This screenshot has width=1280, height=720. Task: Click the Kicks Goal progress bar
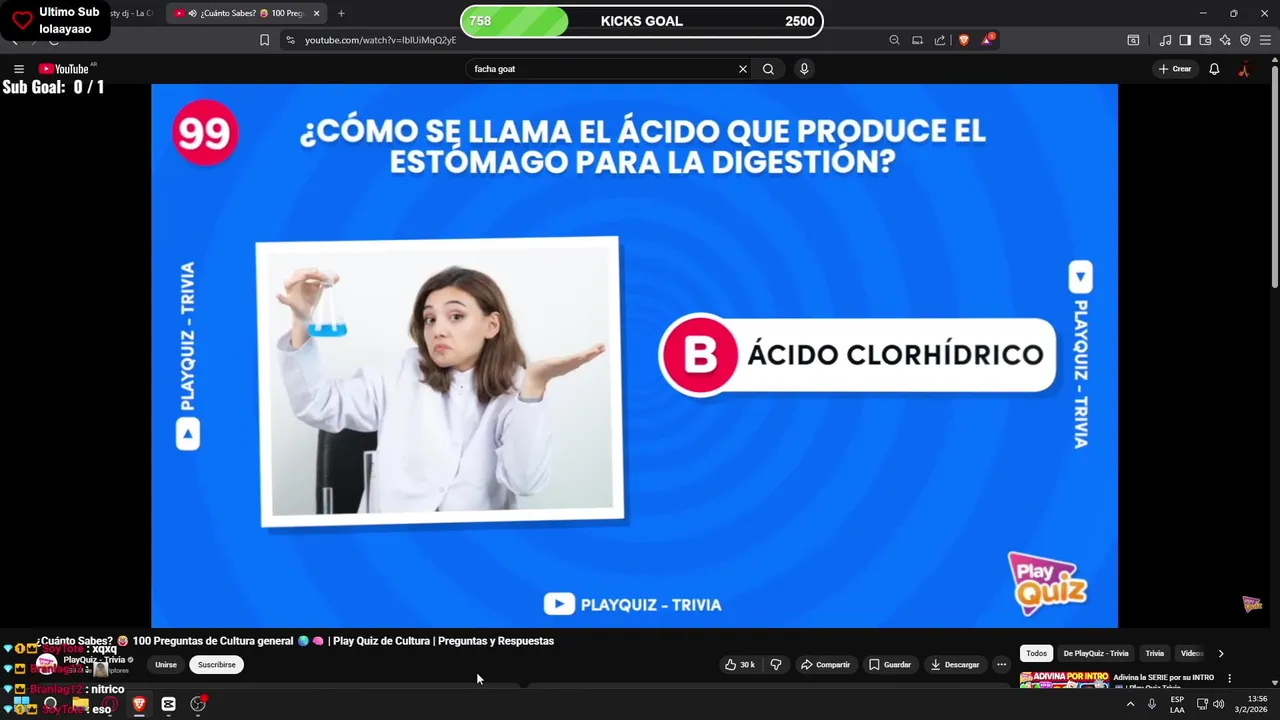(641, 21)
